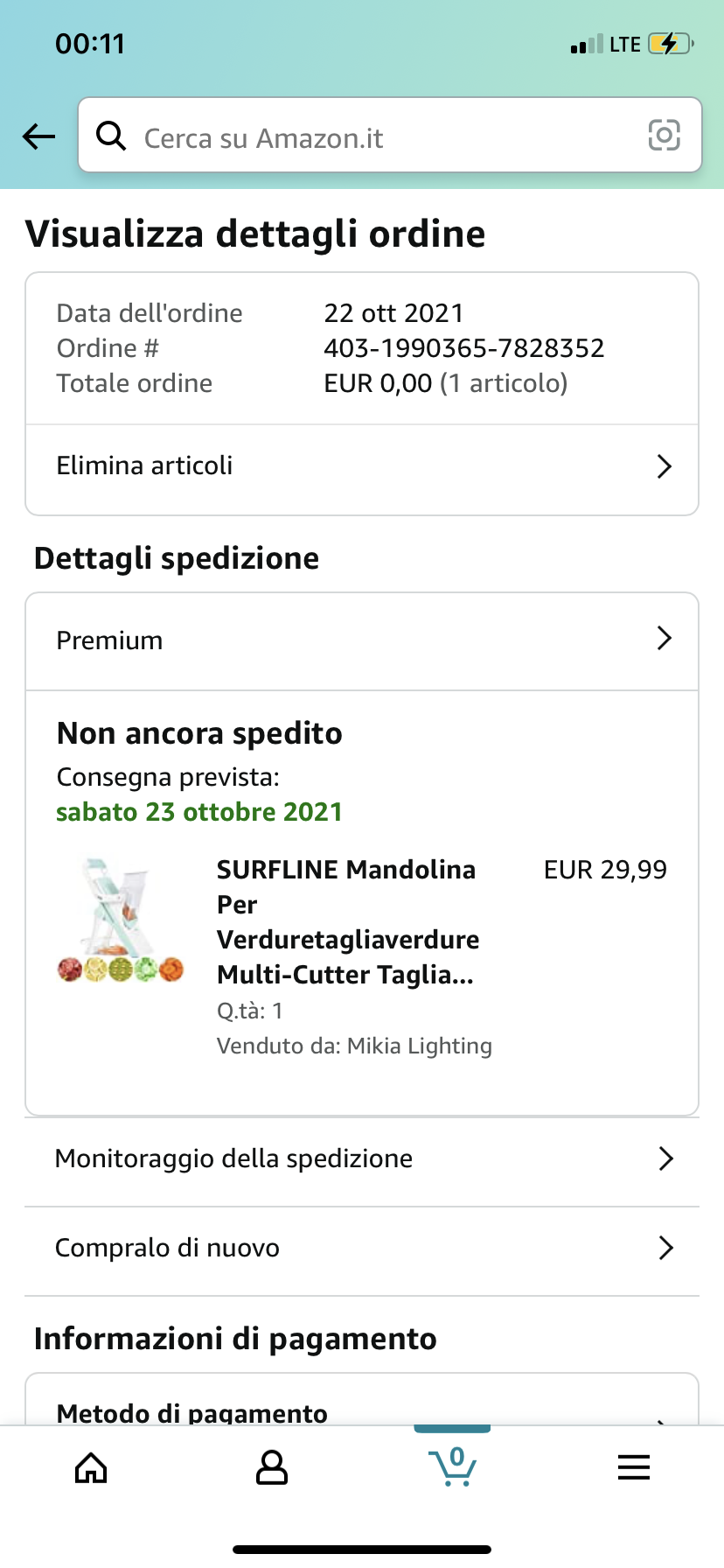Open the SURFLINE Mandolina product title

coord(348,921)
